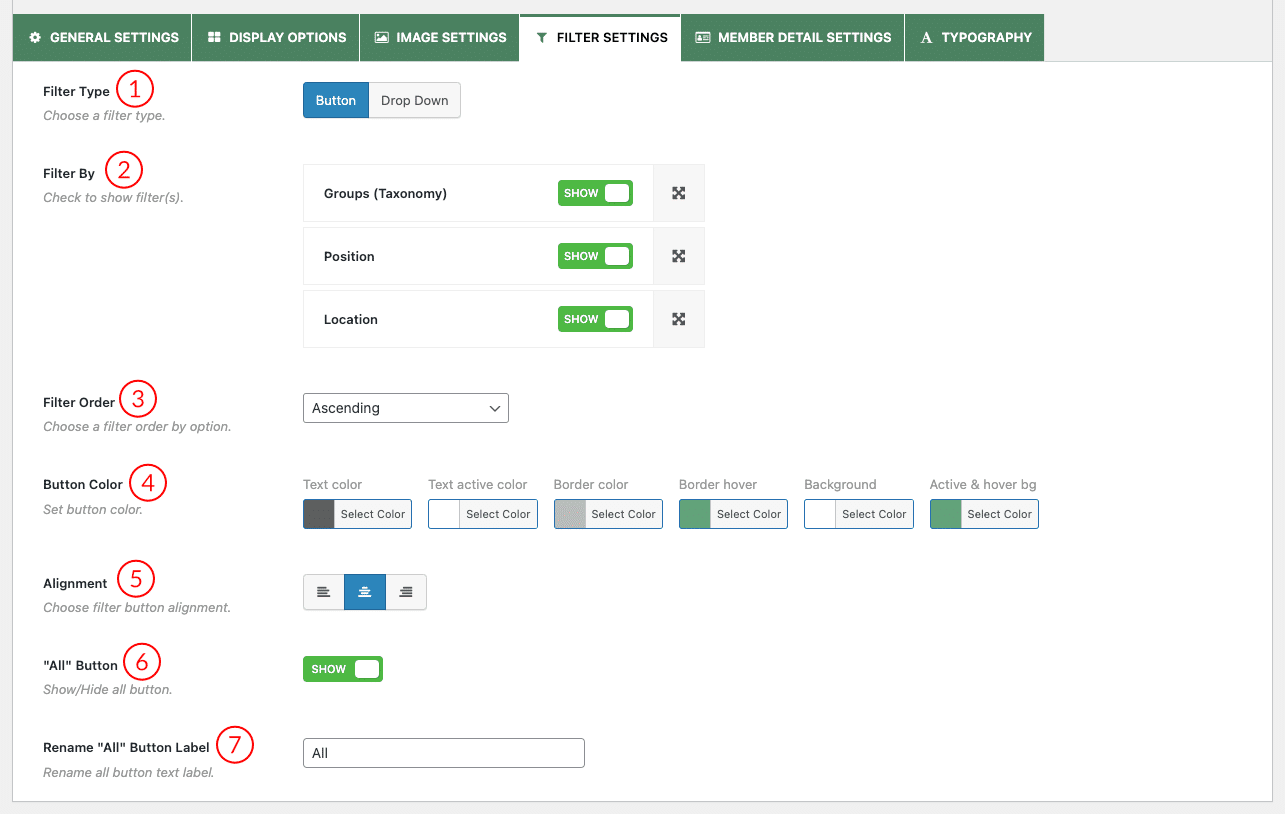Click the Rename "All" Button Label text field

[444, 753]
